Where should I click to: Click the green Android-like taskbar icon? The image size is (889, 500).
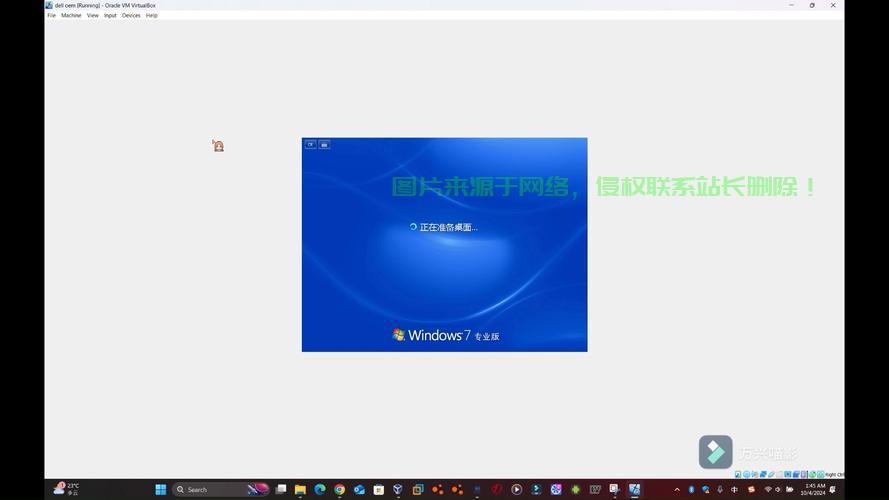575,489
